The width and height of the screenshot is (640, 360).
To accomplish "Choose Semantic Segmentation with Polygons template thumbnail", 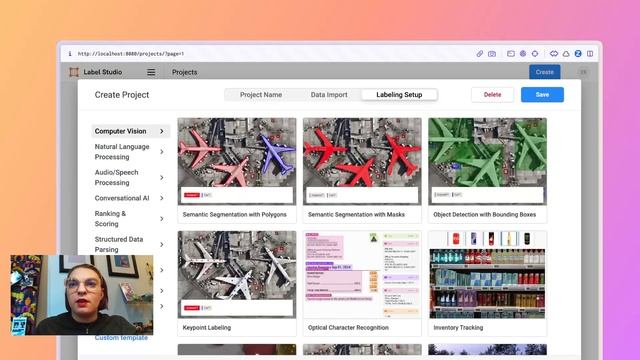I will click(x=237, y=161).
